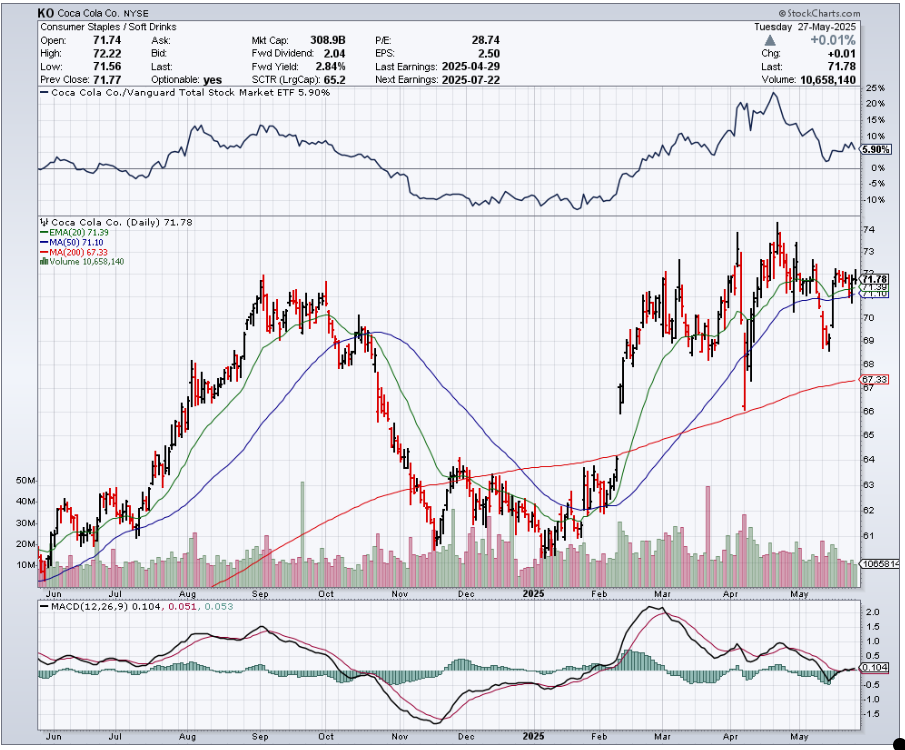Click the Coca Cola Co. NYSE title text
This screenshot has width=905, height=750.
click(103, 13)
